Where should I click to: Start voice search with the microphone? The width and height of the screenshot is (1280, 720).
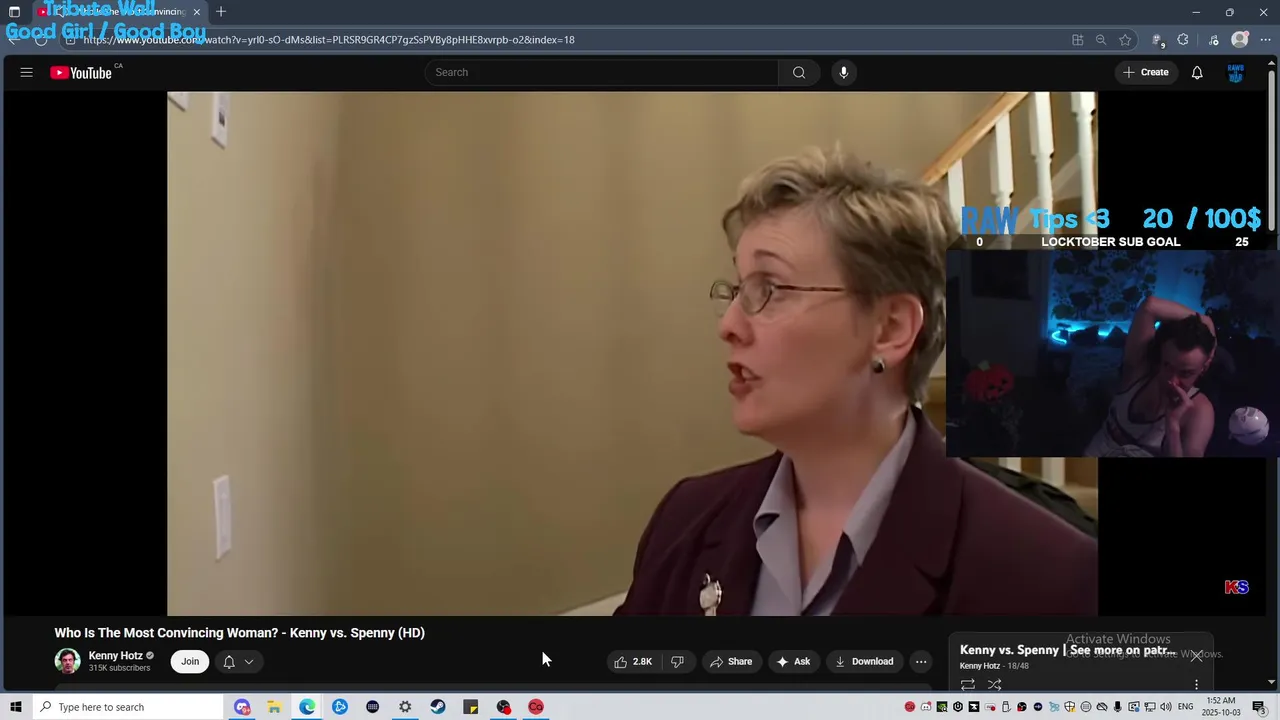click(844, 72)
